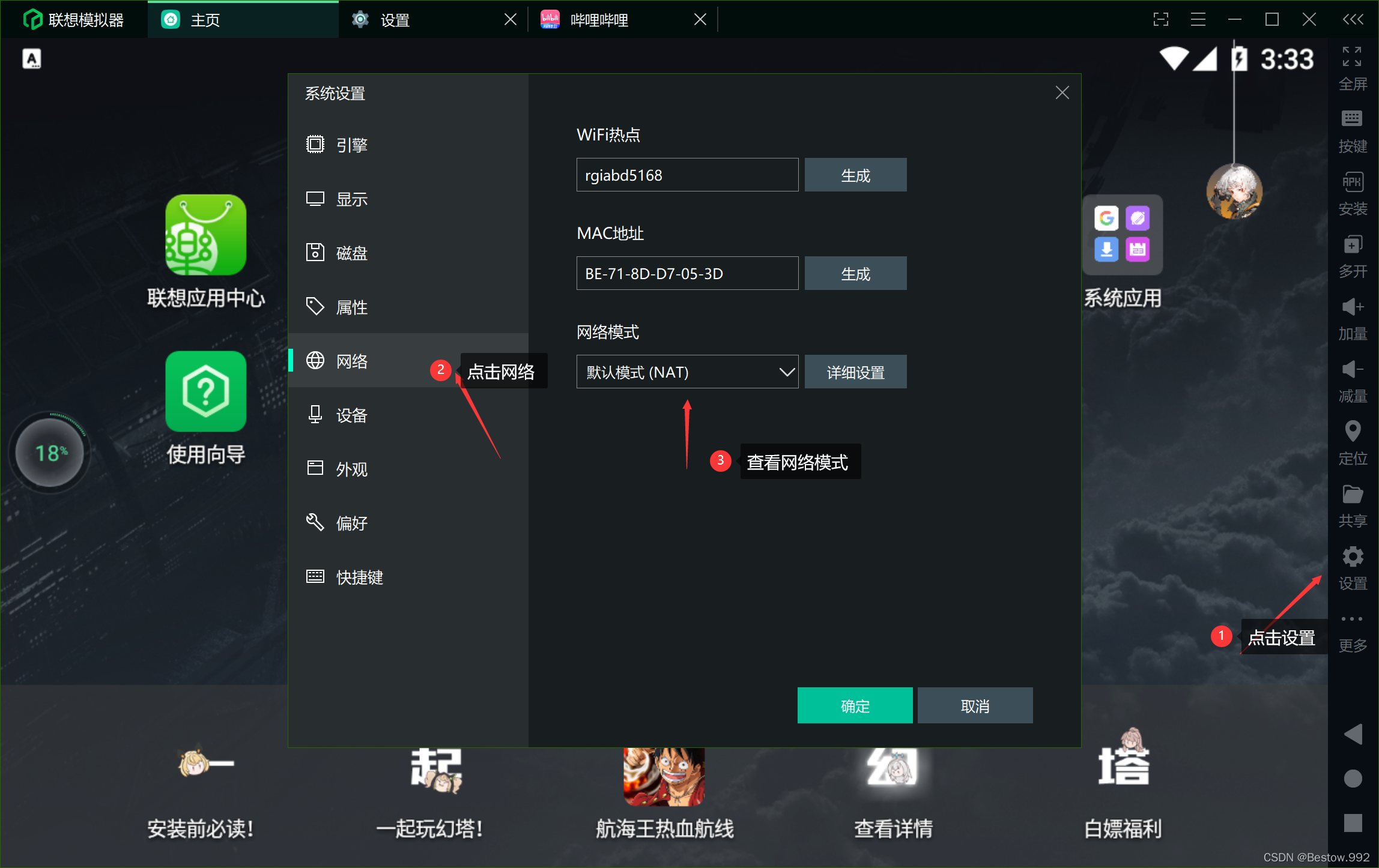Select 磁盘 in system settings
This screenshot has height=868, width=1379.
[x=408, y=253]
